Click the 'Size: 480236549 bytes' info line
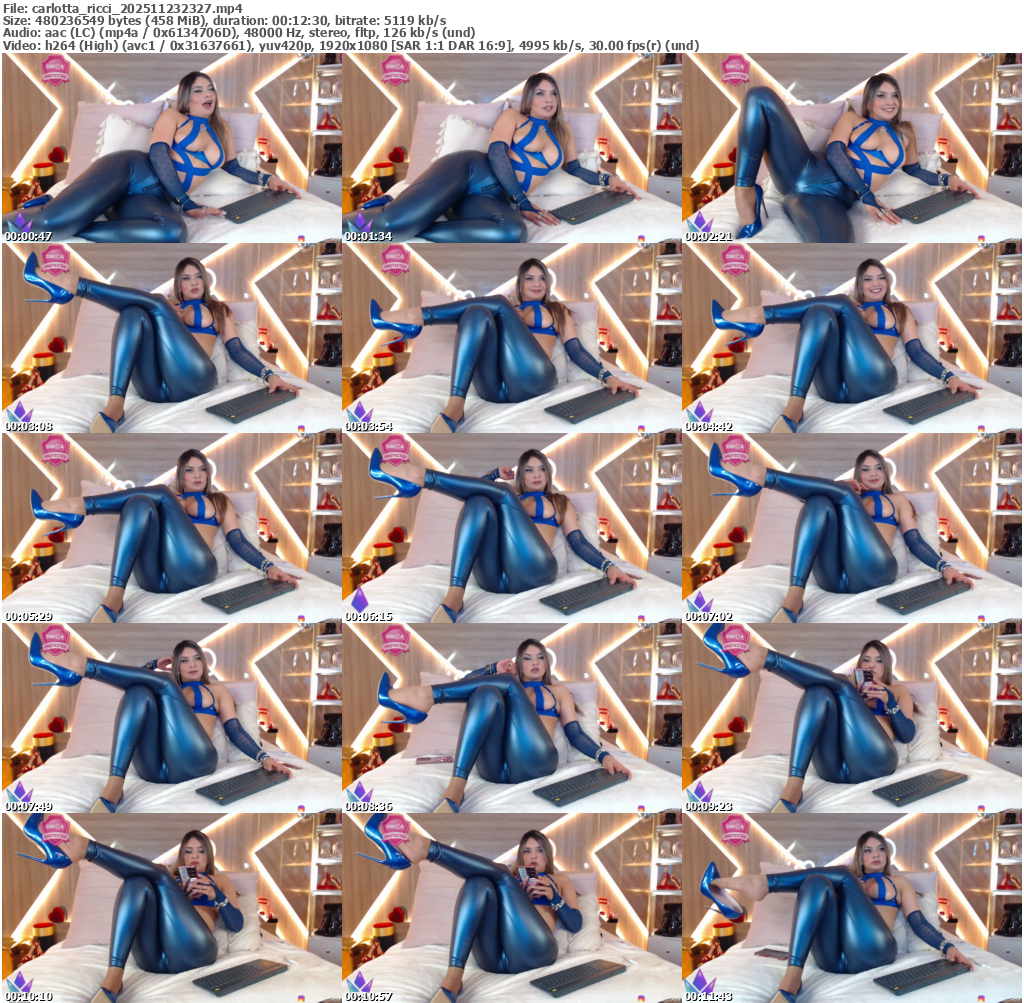This screenshot has width=1024, height=1003. click(225, 21)
